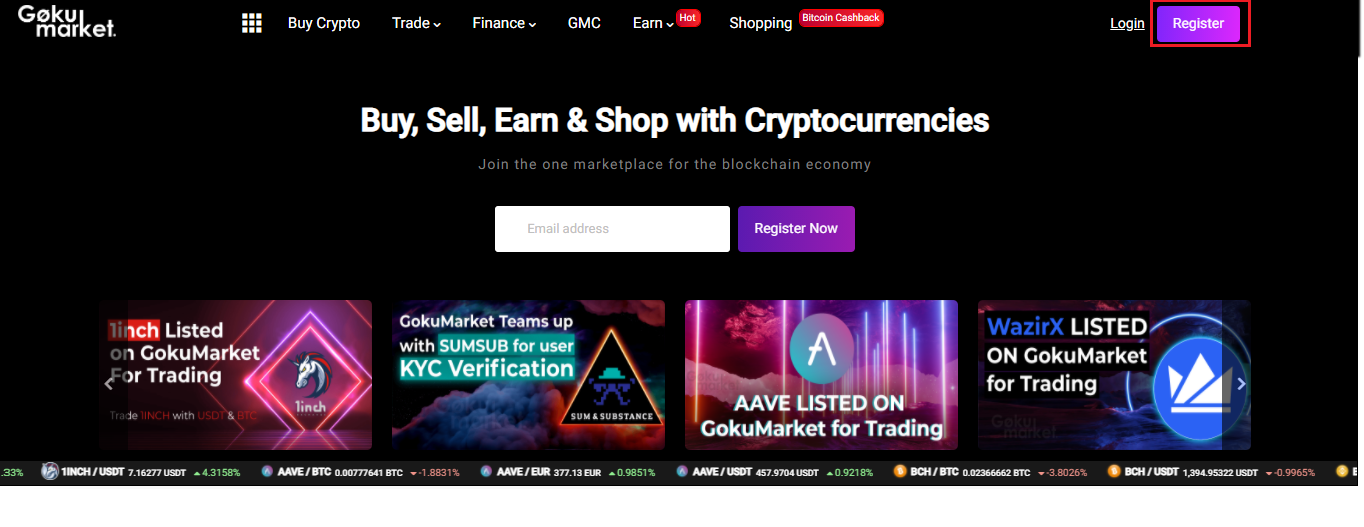Go to the Shopping page
Image resolution: width=1364 pixels, height=527 pixels.
[x=760, y=23]
